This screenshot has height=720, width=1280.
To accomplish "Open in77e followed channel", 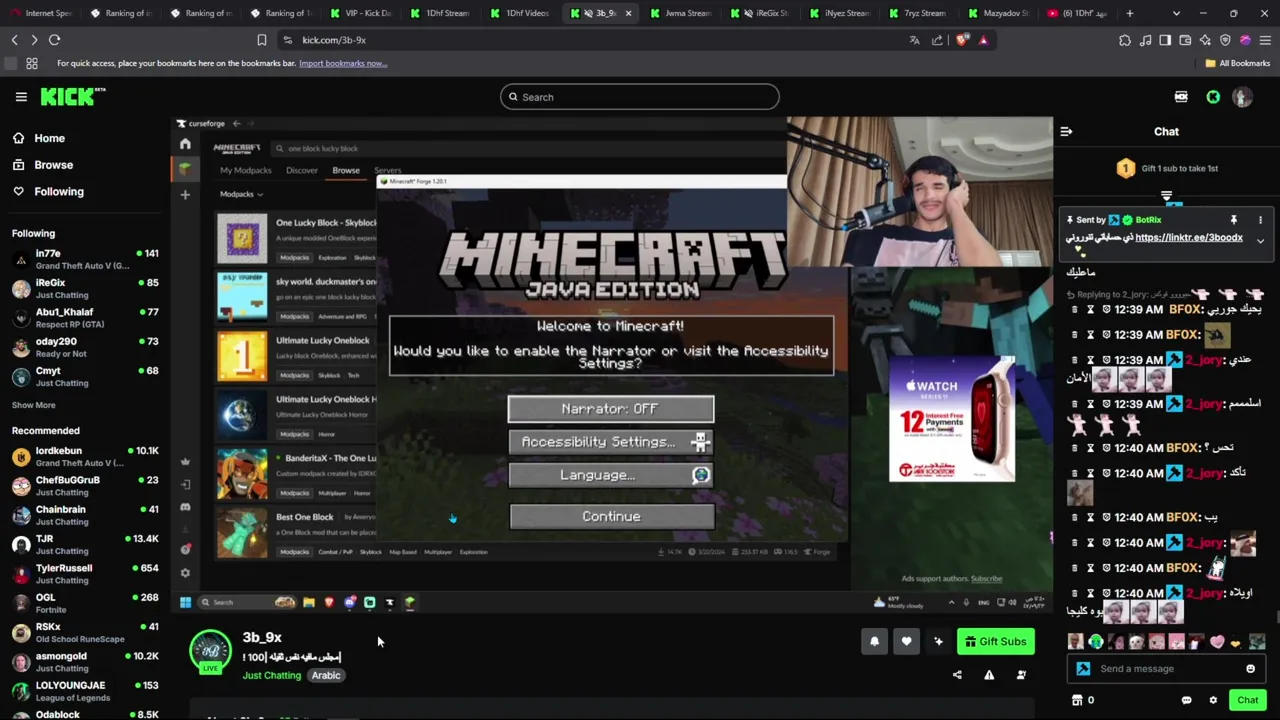I will point(85,259).
